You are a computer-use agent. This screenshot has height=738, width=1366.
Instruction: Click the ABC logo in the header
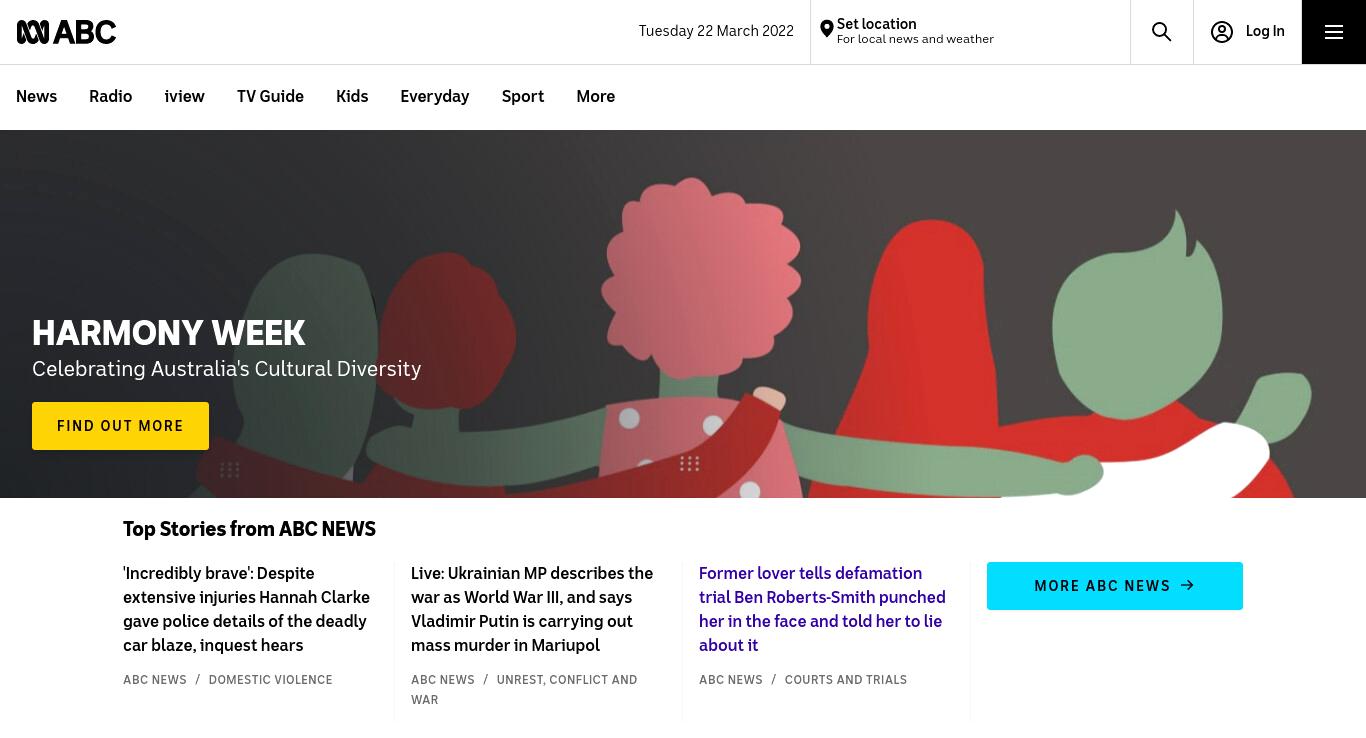(66, 32)
